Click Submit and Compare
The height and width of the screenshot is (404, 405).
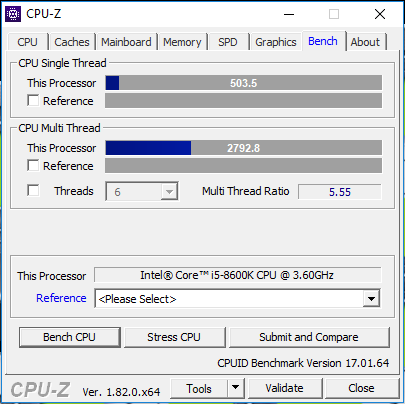coord(309,337)
